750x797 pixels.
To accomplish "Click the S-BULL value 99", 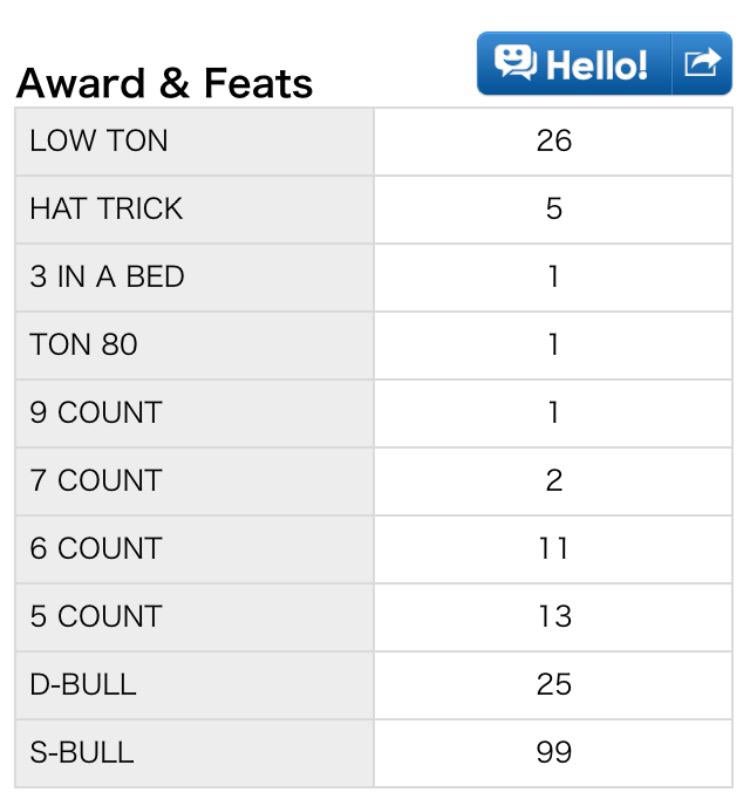I will tap(553, 753).
